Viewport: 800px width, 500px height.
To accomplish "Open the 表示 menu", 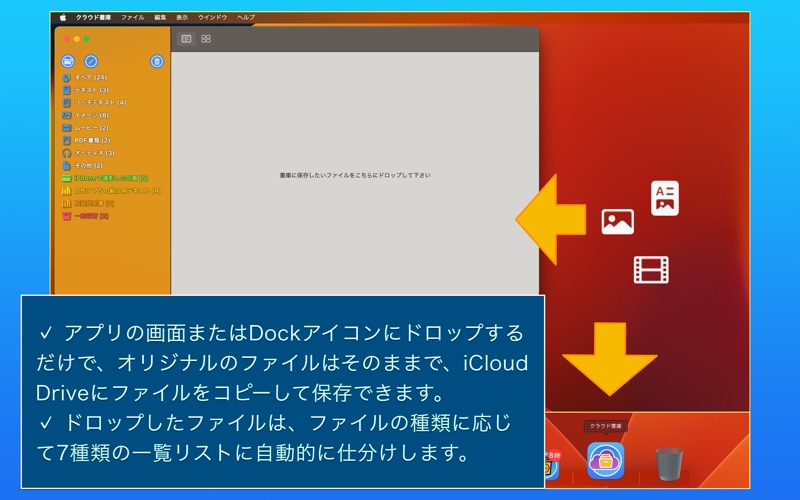I will click(182, 17).
